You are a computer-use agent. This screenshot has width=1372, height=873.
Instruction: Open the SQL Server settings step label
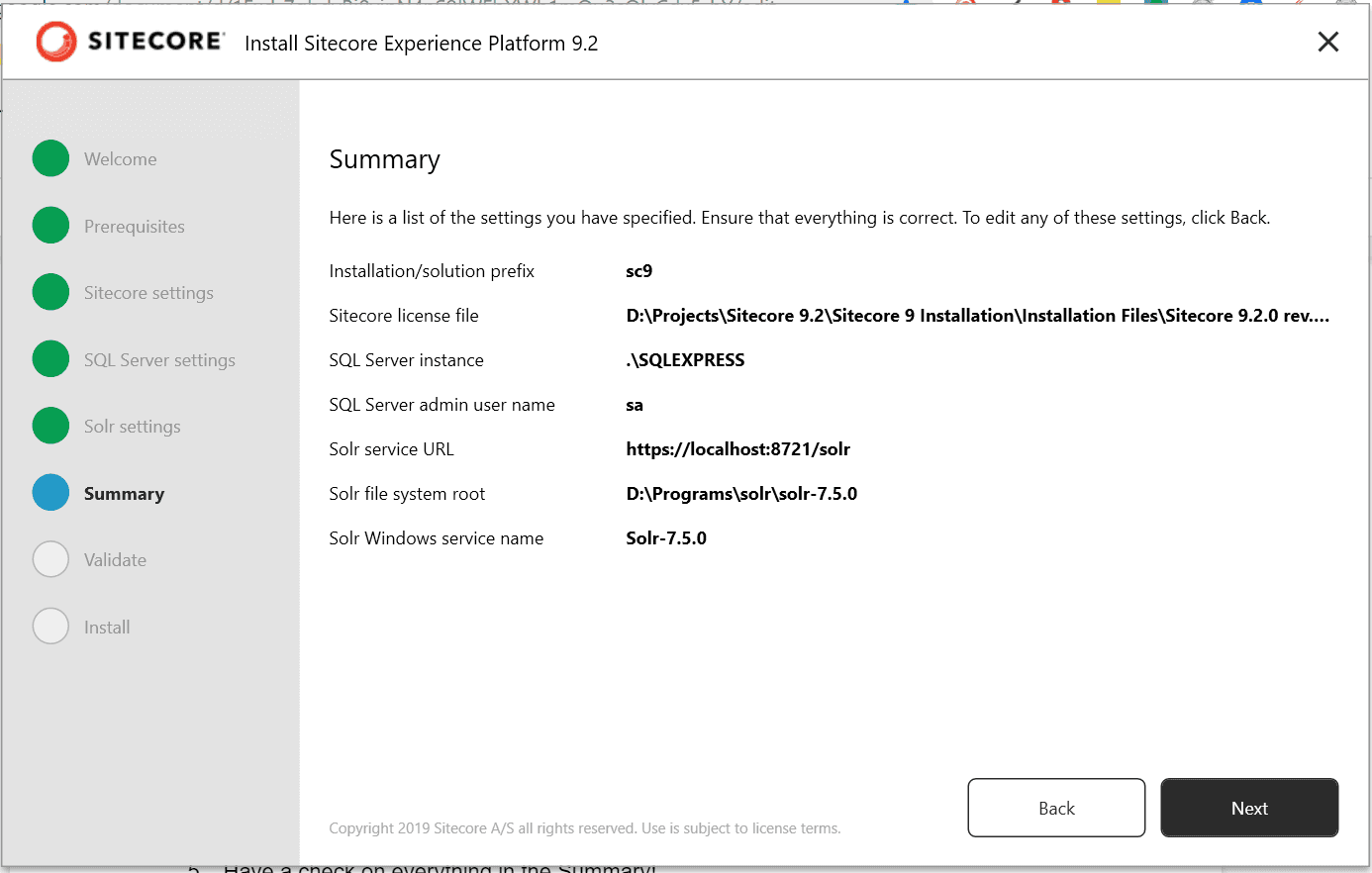[x=159, y=360]
